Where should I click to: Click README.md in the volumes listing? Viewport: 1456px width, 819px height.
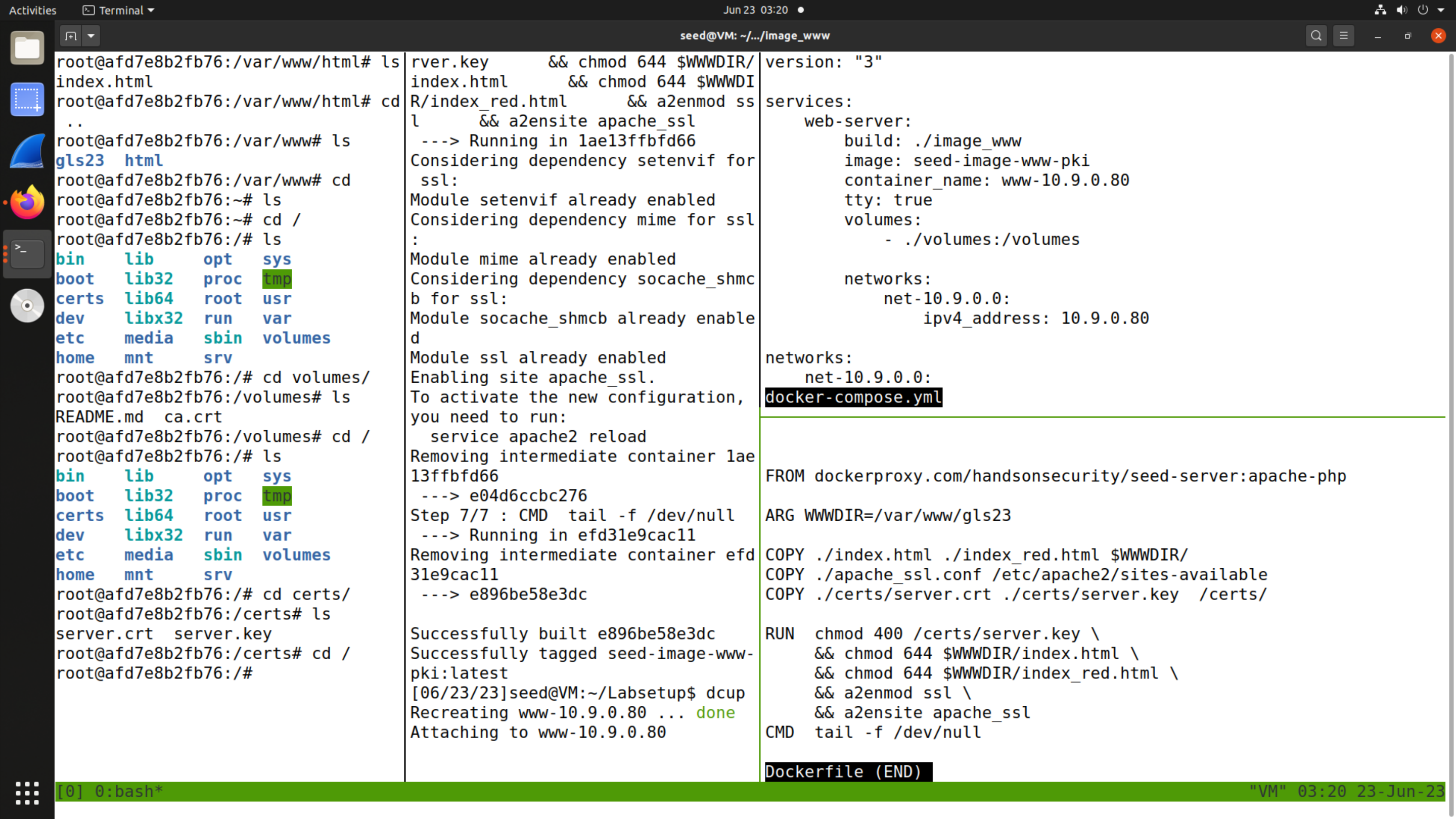point(100,417)
